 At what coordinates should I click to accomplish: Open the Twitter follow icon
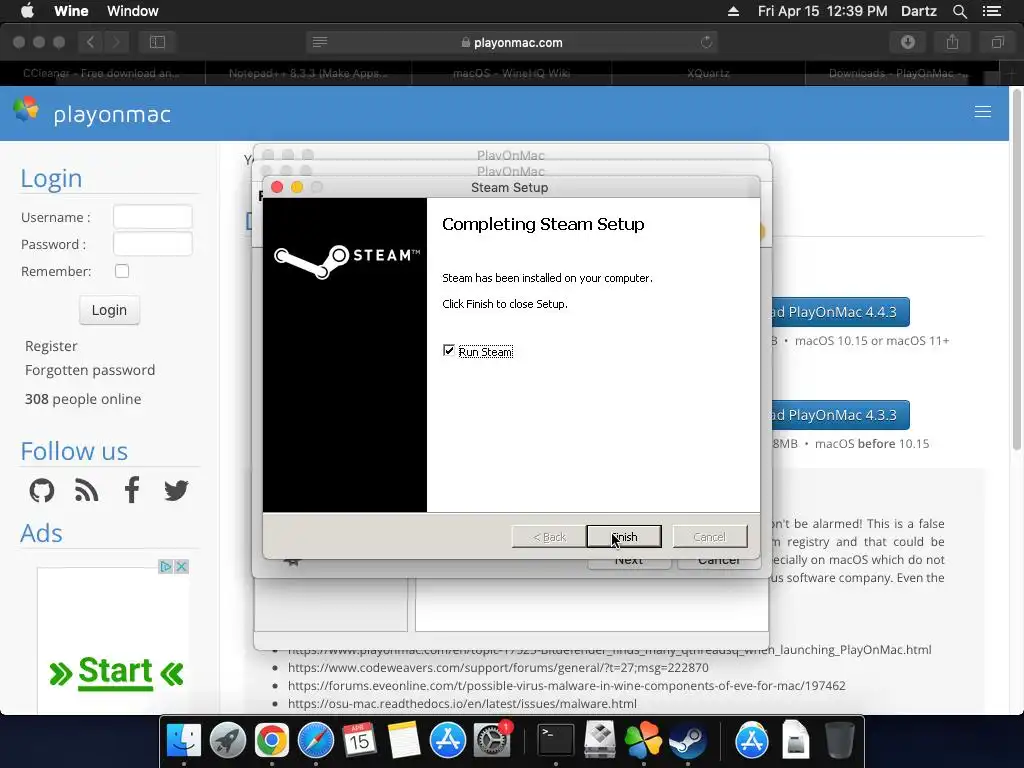click(x=176, y=490)
